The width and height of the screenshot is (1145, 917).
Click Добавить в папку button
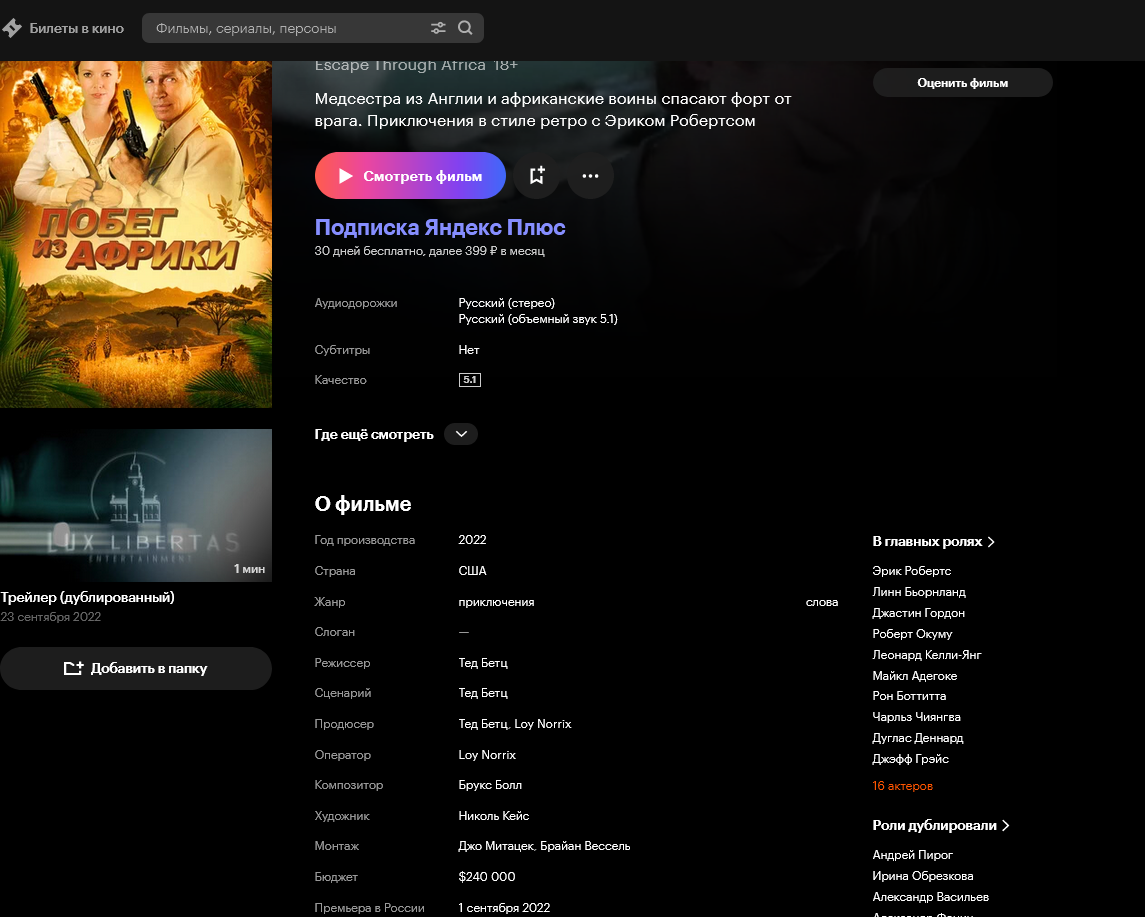point(136,668)
